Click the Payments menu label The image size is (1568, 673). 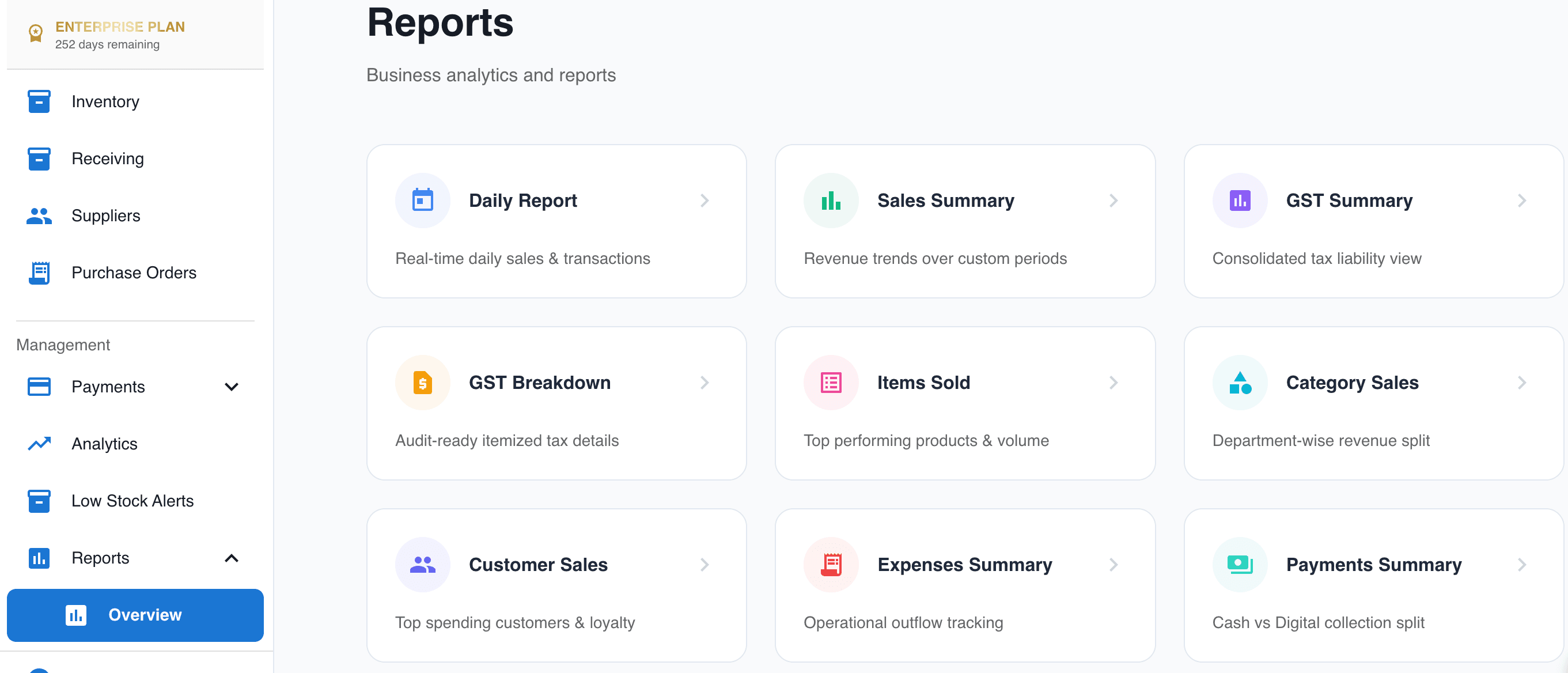click(108, 387)
